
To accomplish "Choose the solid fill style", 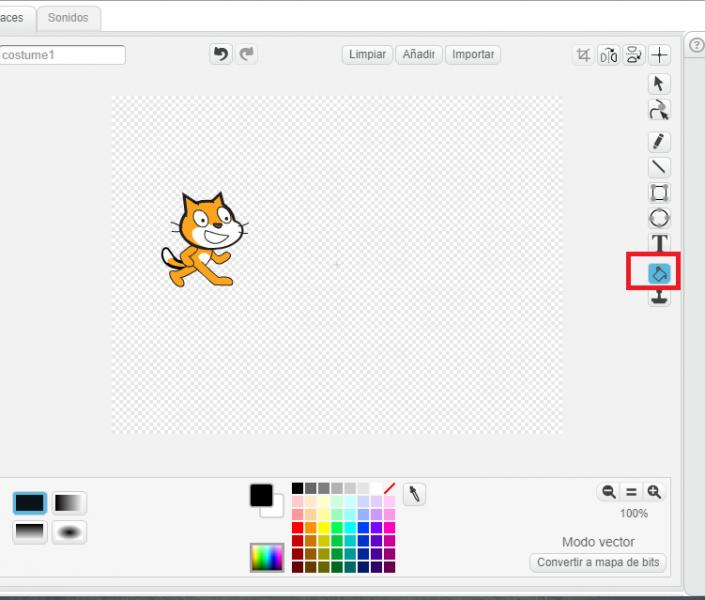I will [30, 503].
